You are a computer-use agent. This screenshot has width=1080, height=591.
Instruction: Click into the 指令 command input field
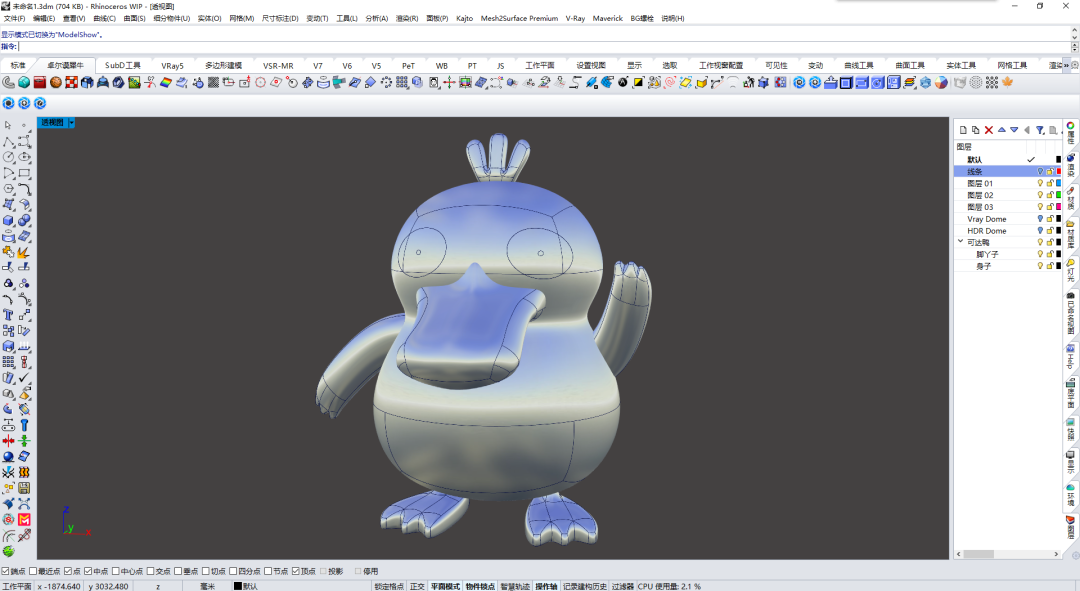click(544, 47)
